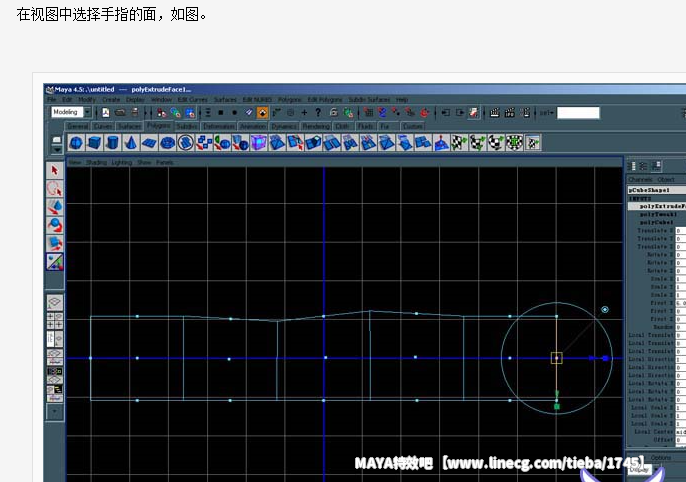Toggle select by object type mode
The width and height of the screenshot is (686, 482).
[x=175, y=113]
